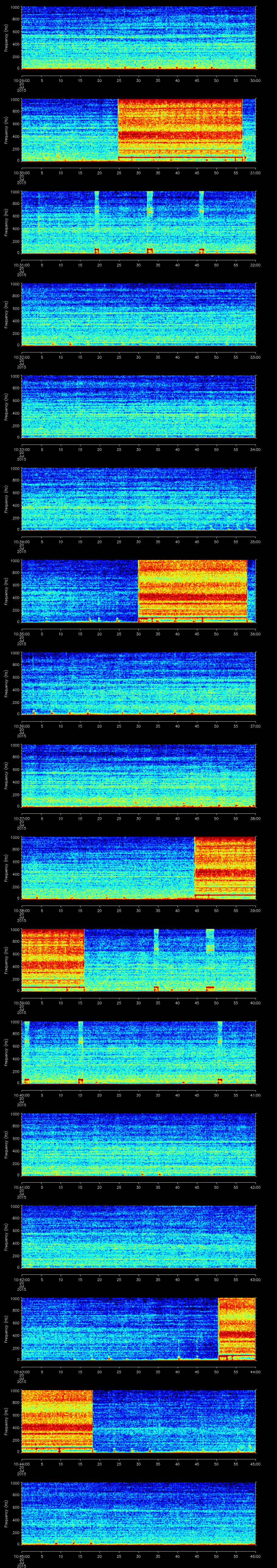Image resolution: width=277 pixels, height=1568 pixels.
Task: Click the 10:40:00 start time label
Action: (x=22, y=1095)
